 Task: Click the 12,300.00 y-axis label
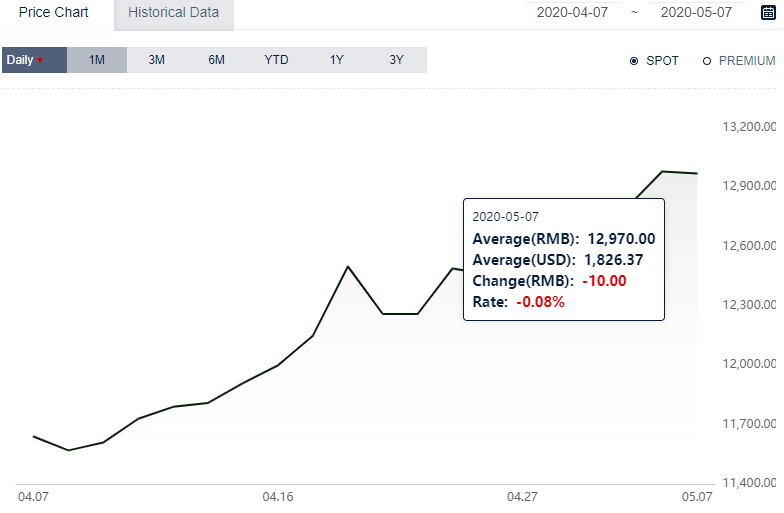coord(749,304)
